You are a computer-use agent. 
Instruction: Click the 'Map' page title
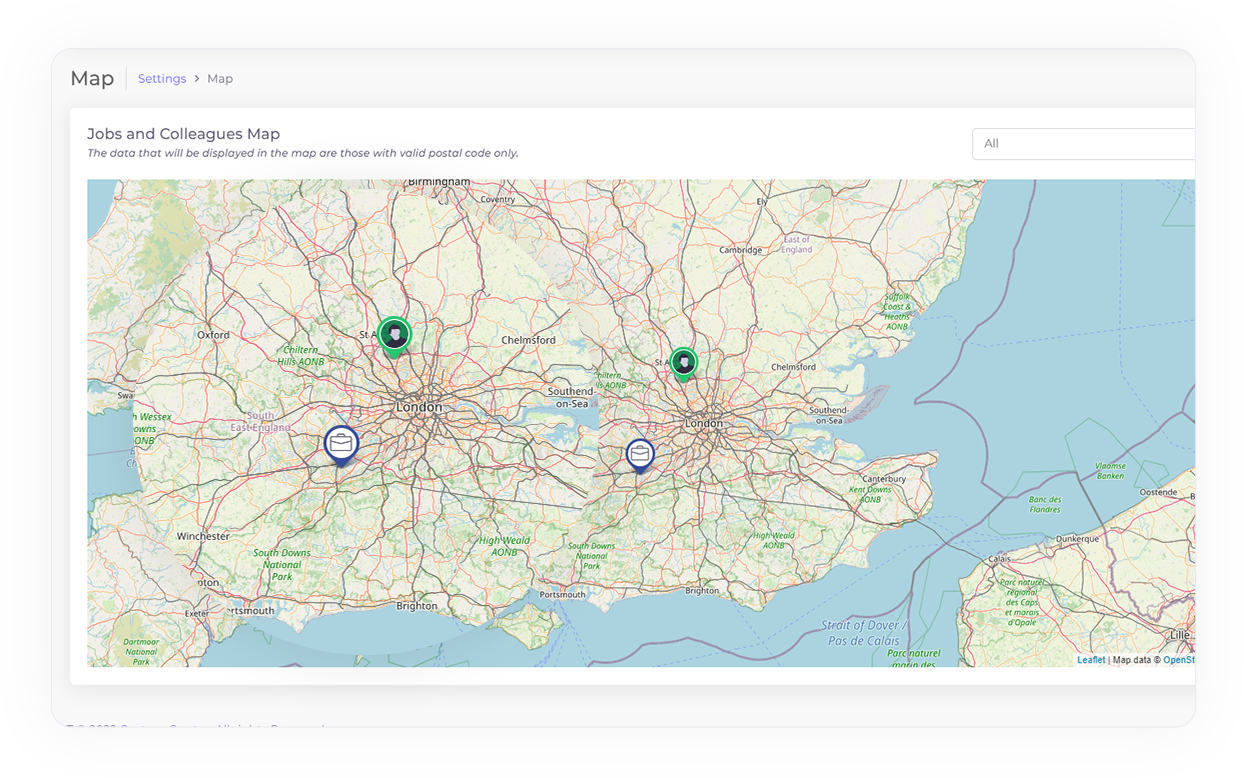pyautogui.click(x=92, y=79)
